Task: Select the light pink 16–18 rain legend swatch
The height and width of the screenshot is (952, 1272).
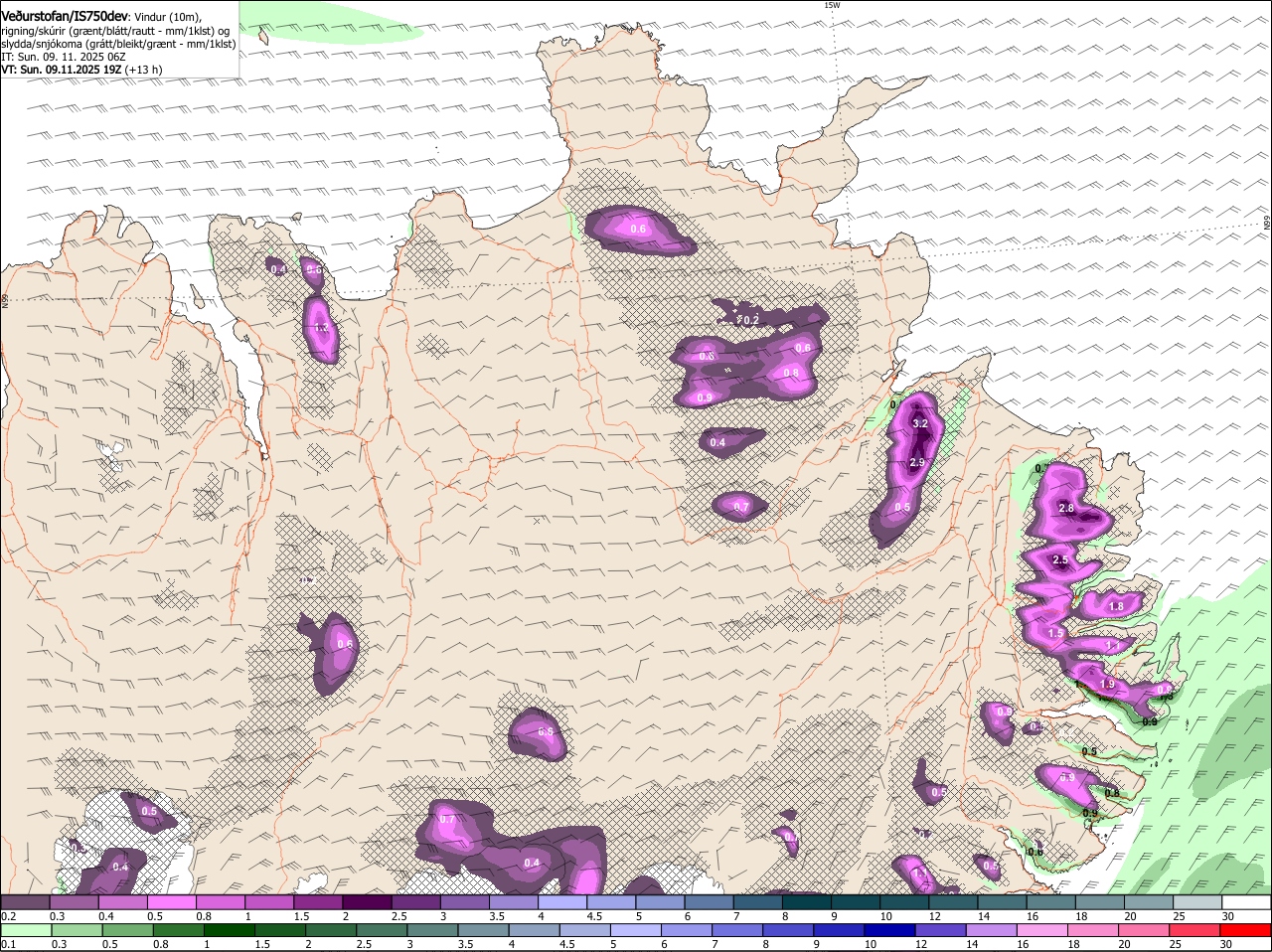Action: click(1044, 930)
